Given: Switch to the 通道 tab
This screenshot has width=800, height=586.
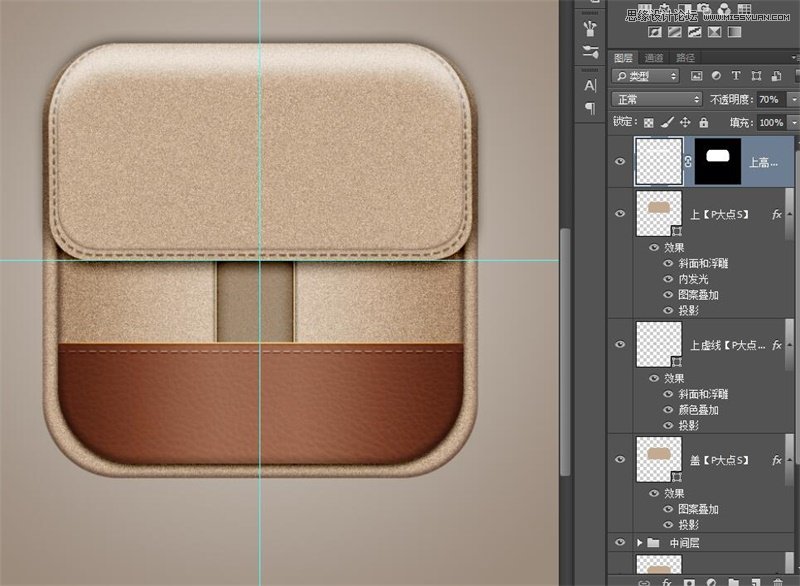Looking at the screenshot, I should tap(654, 58).
